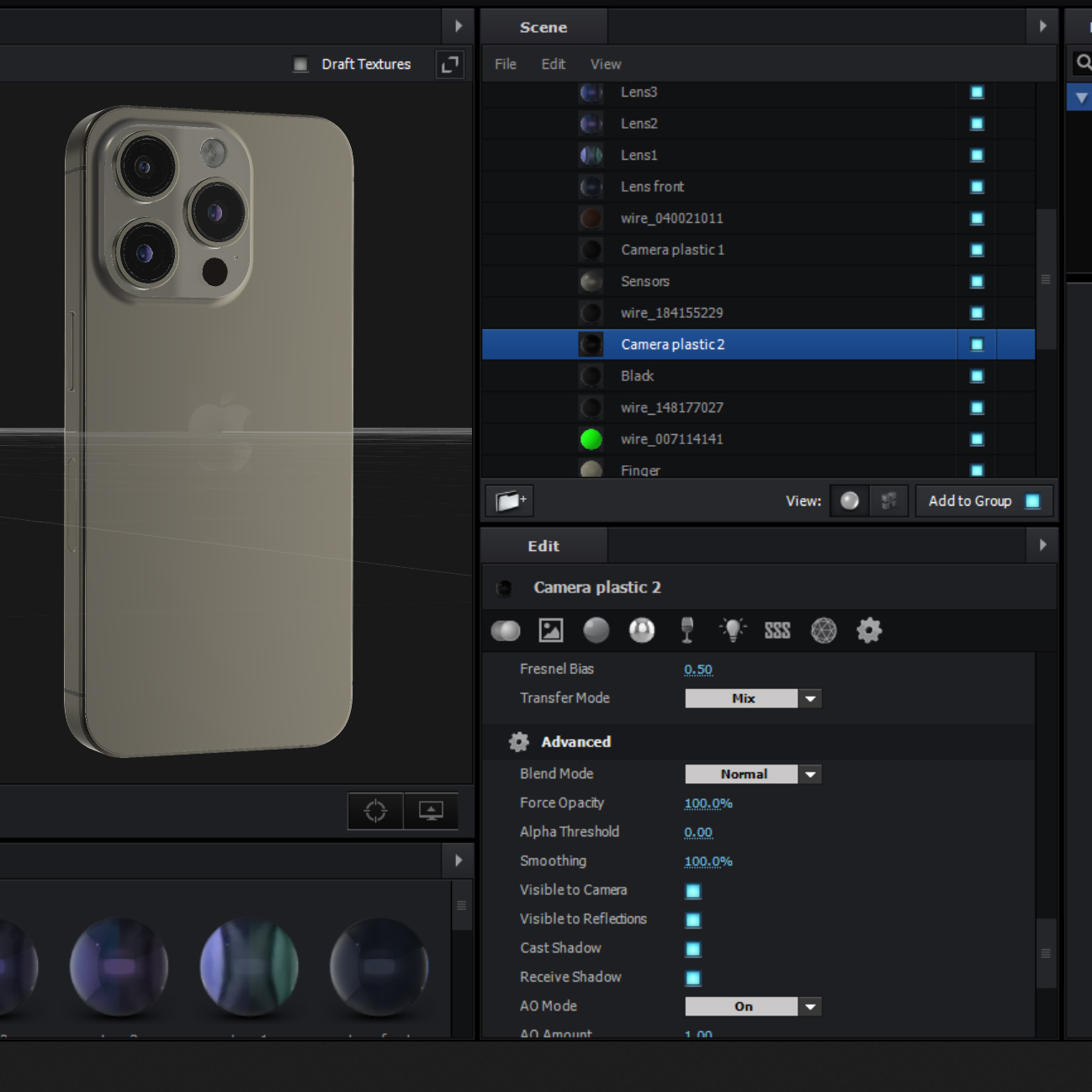Enable the Draft Textures checkbox

[300, 65]
